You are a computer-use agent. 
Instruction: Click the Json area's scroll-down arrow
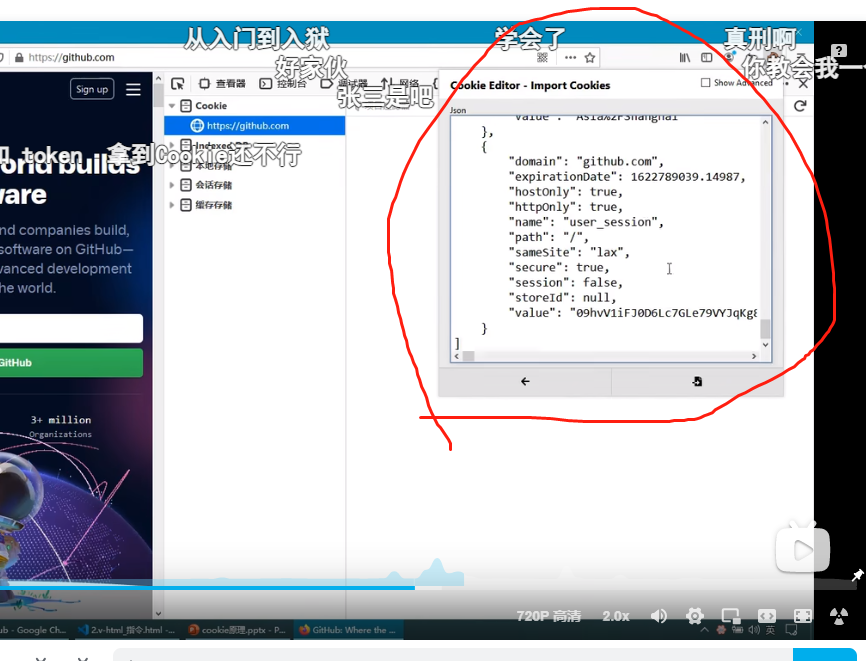(x=765, y=345)
